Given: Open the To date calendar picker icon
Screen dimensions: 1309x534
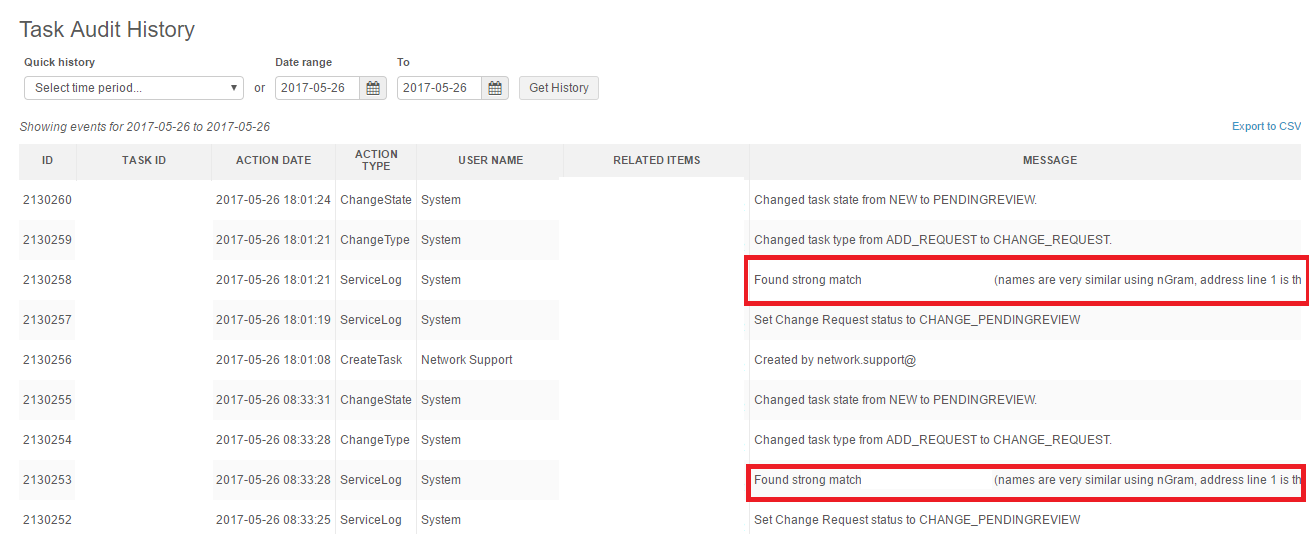Looking at the screenshot, I should click(495, 88).
